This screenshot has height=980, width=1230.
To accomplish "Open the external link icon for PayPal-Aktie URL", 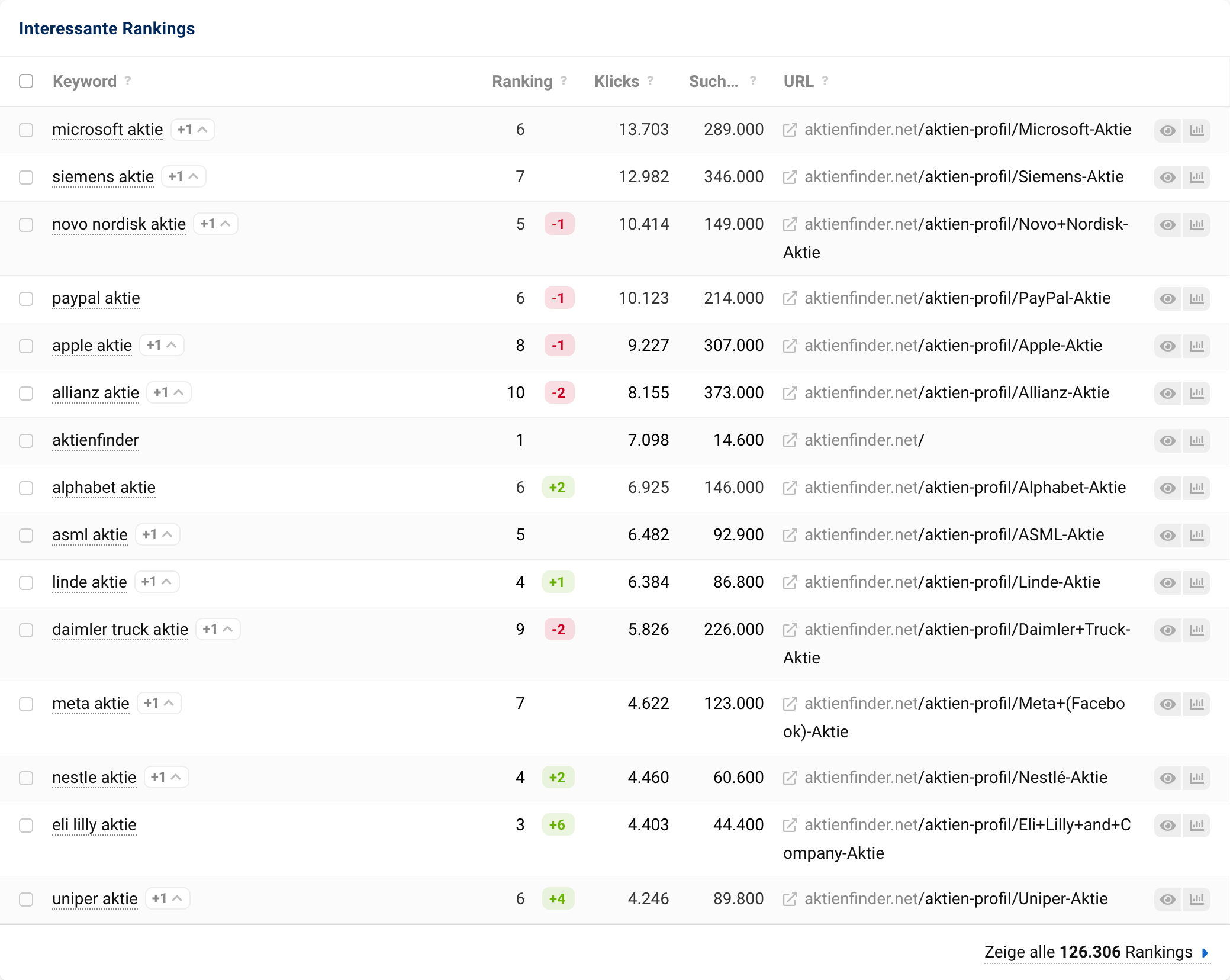I will pos(790,298).
